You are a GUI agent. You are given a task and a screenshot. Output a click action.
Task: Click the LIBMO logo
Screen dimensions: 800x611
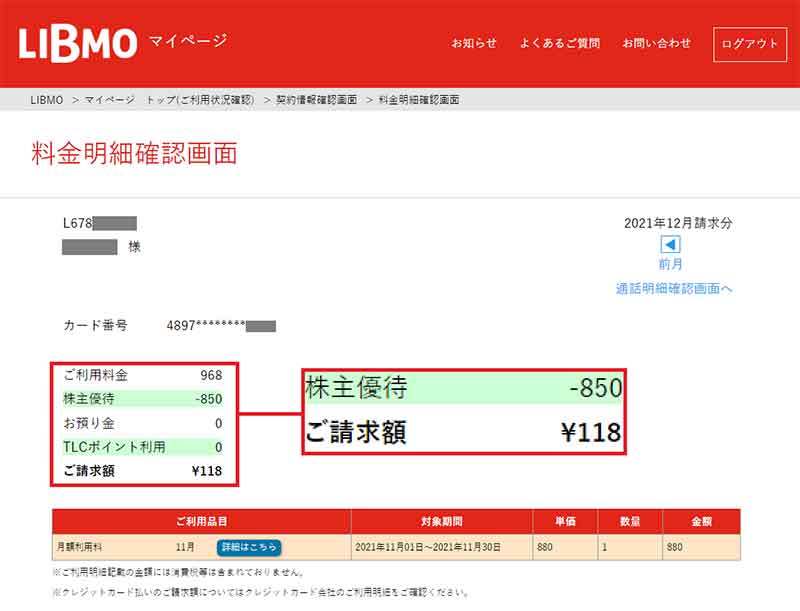78,44
